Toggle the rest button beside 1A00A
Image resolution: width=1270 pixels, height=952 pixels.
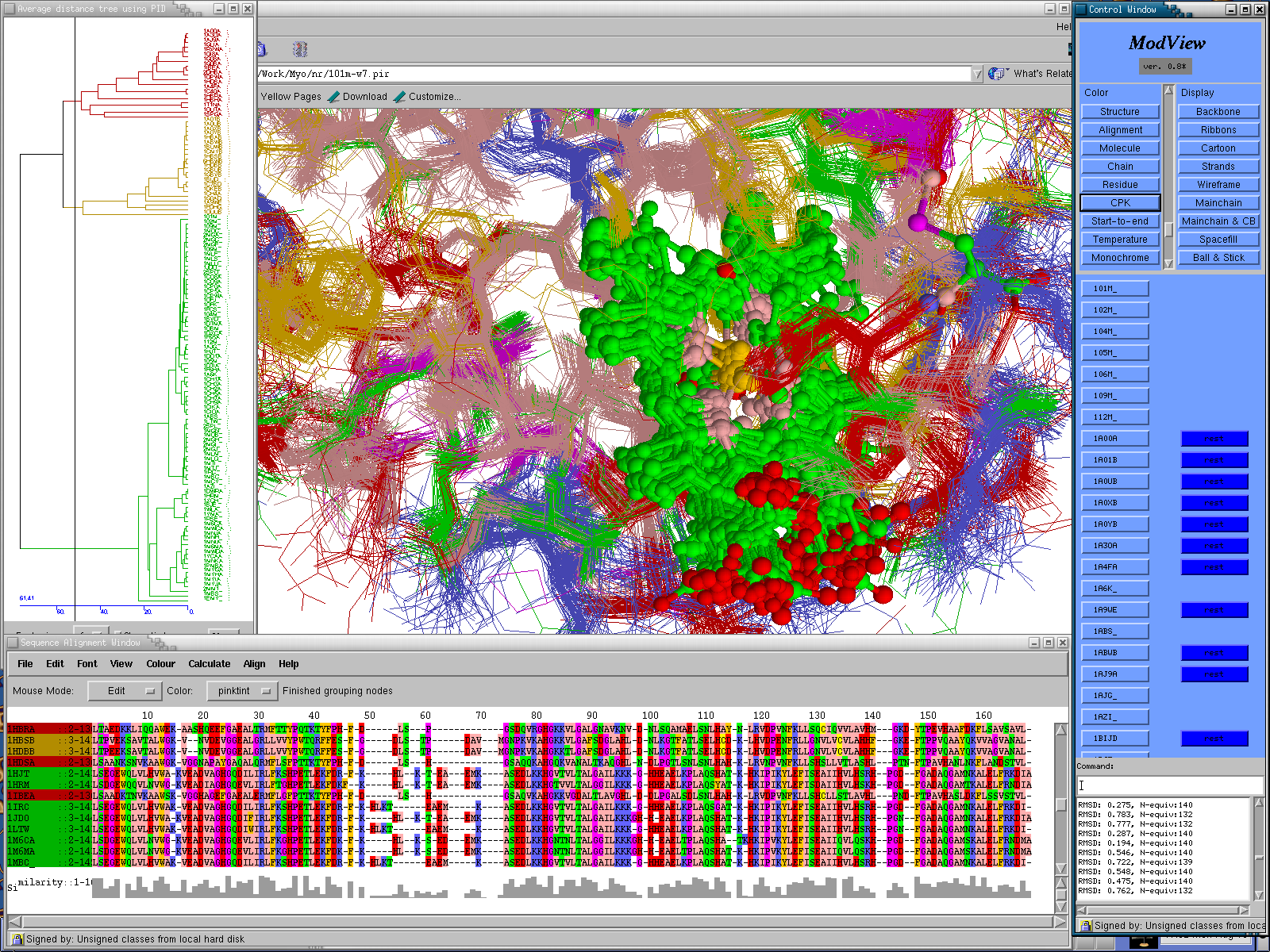click(x=1214, y=439)
